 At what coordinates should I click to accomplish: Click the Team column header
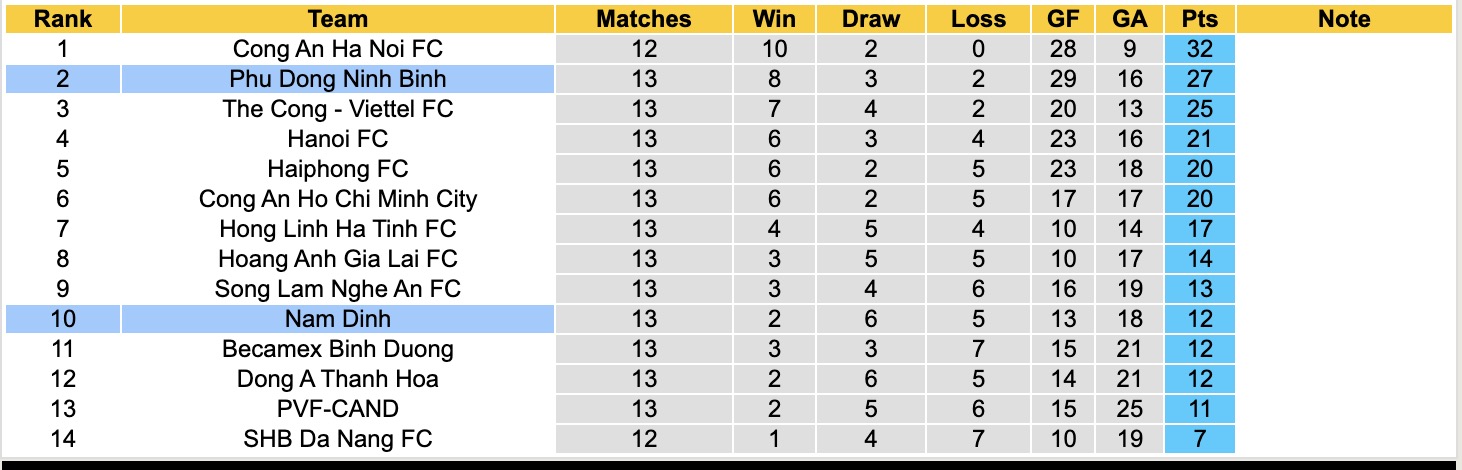[337, 19]
